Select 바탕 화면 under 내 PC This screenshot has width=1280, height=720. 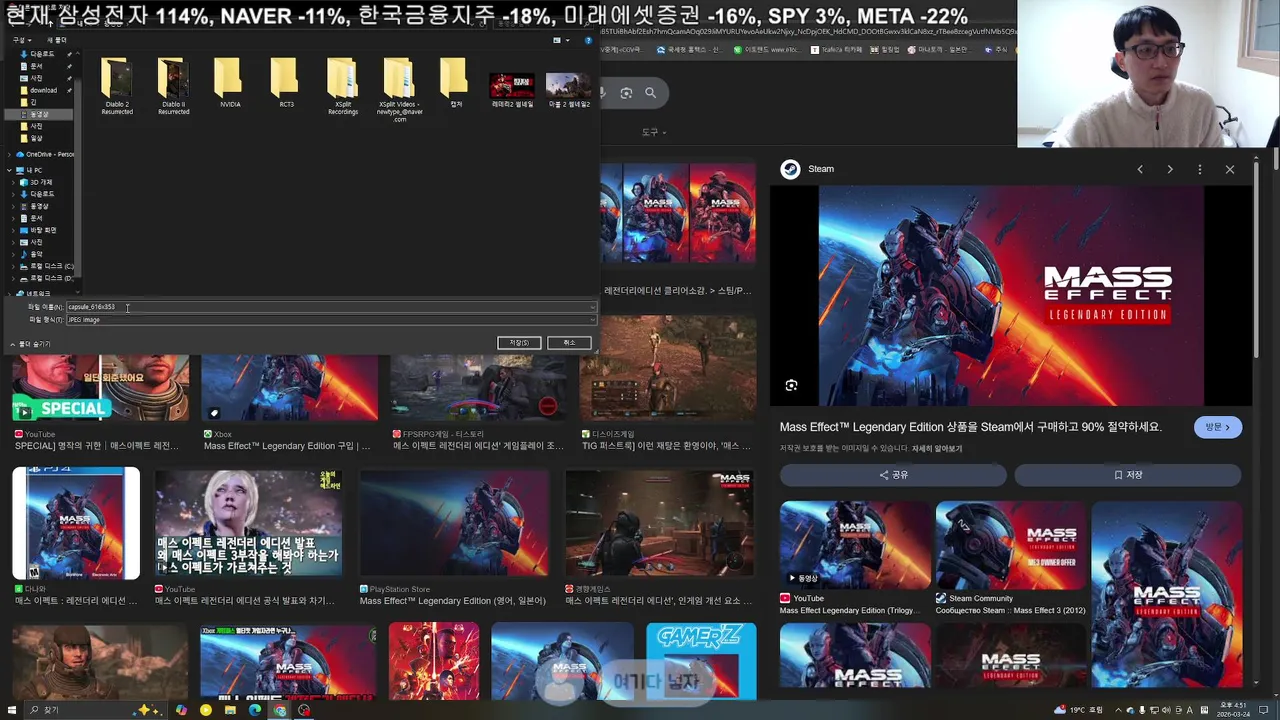42,230
